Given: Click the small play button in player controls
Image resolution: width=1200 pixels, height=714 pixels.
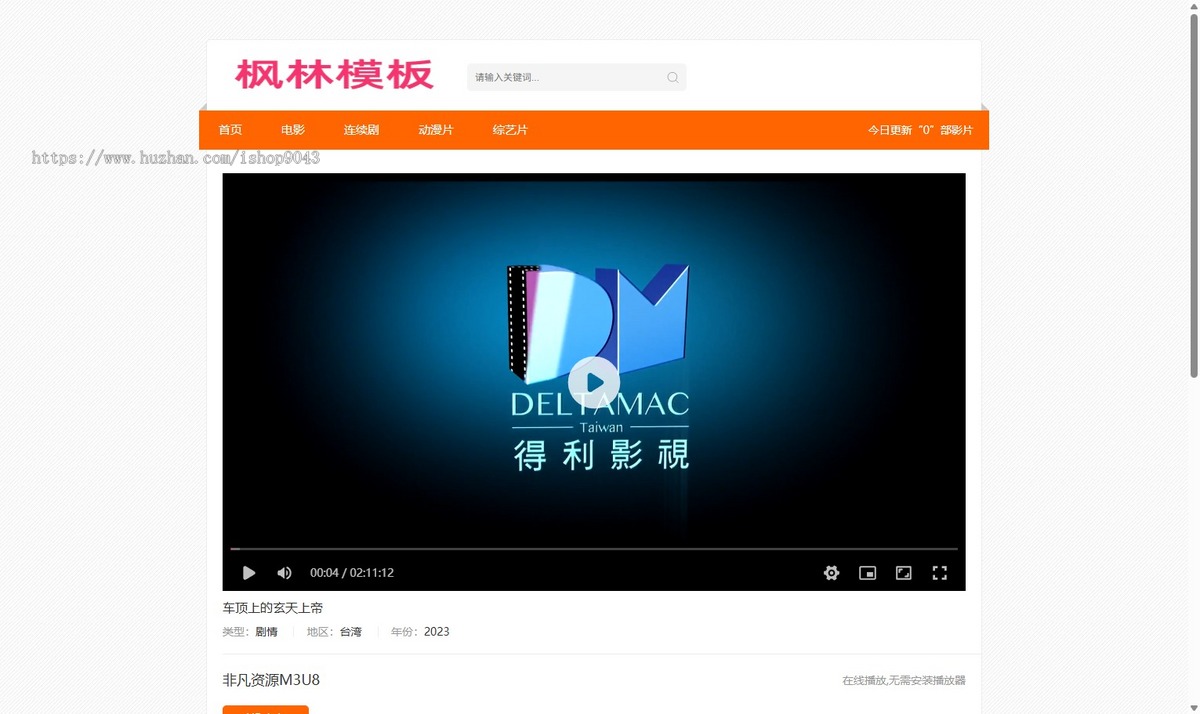Looking at the screenshot, I should tap(249, 573).
